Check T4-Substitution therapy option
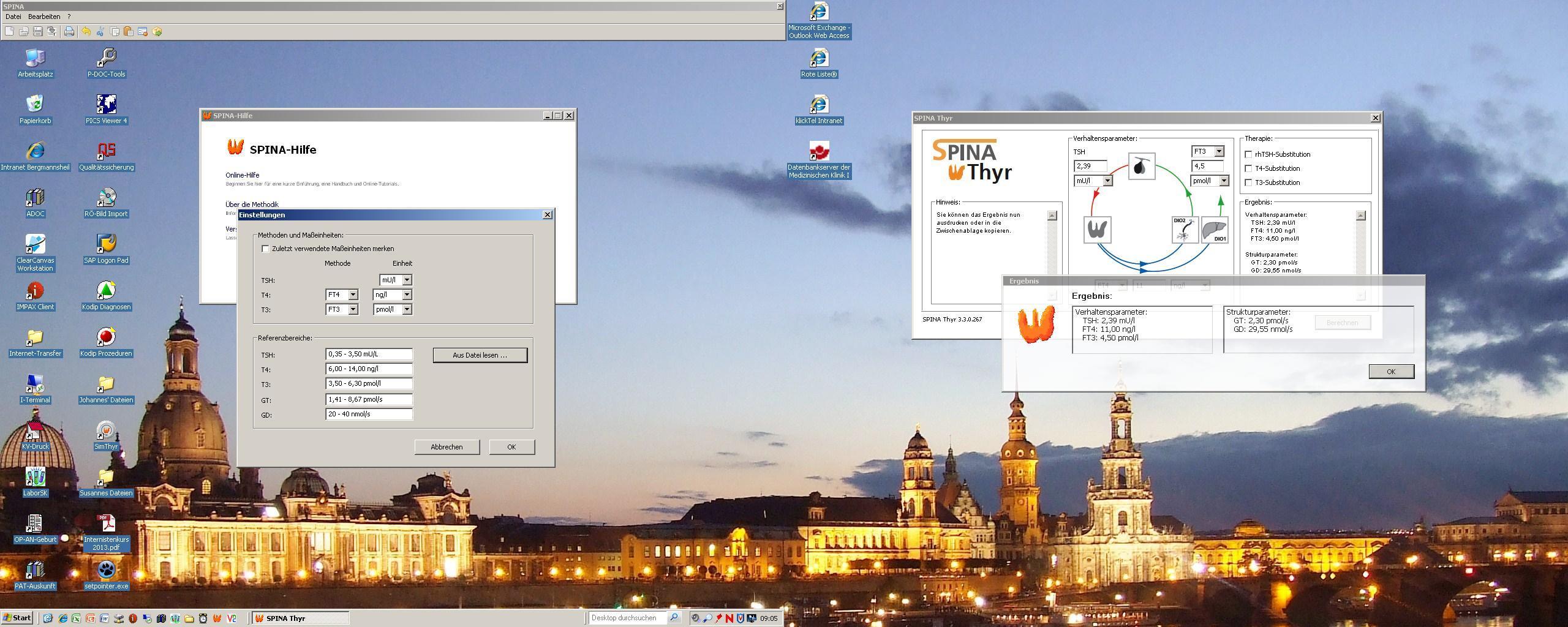 (1248, 168)
